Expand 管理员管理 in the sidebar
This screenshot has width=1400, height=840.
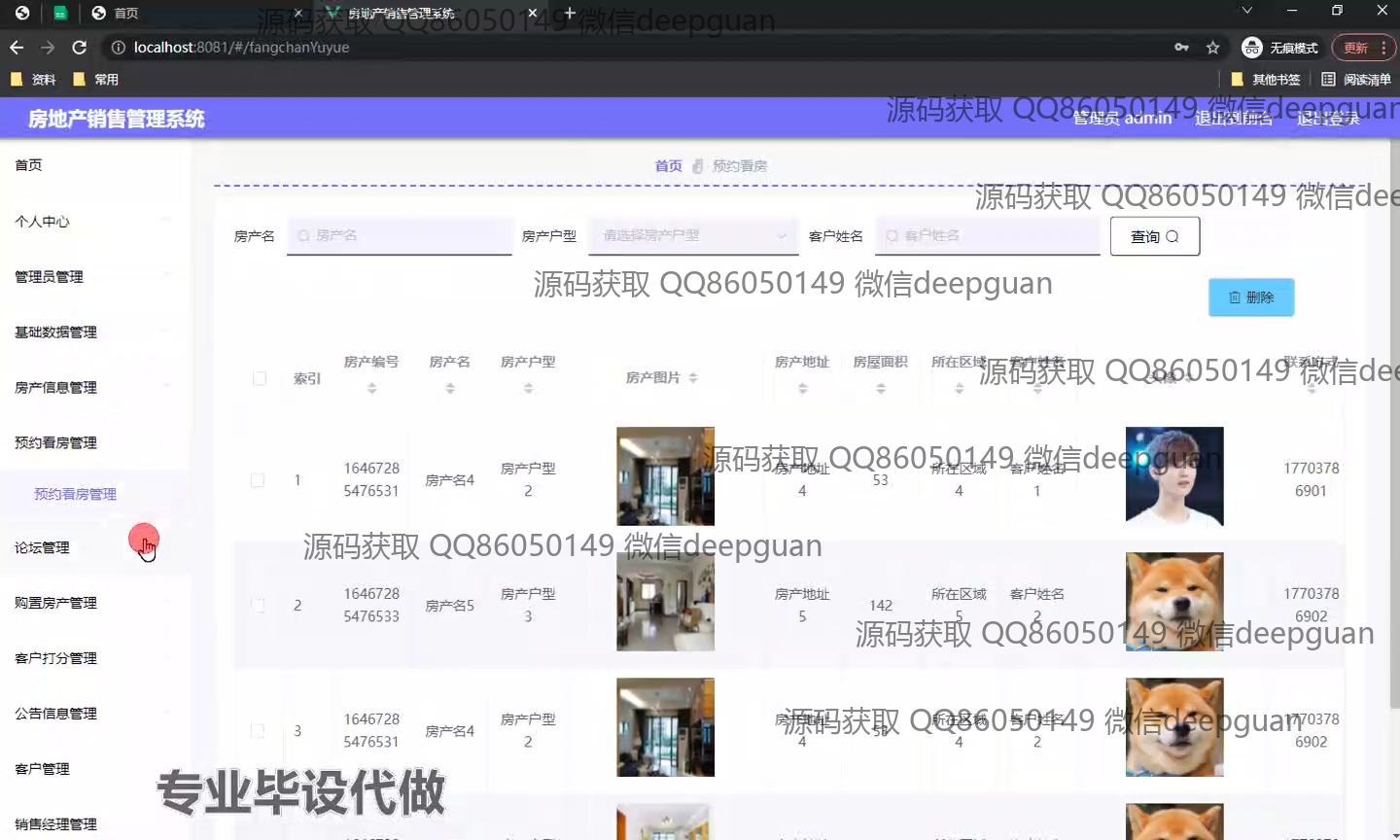click(94, 276)
